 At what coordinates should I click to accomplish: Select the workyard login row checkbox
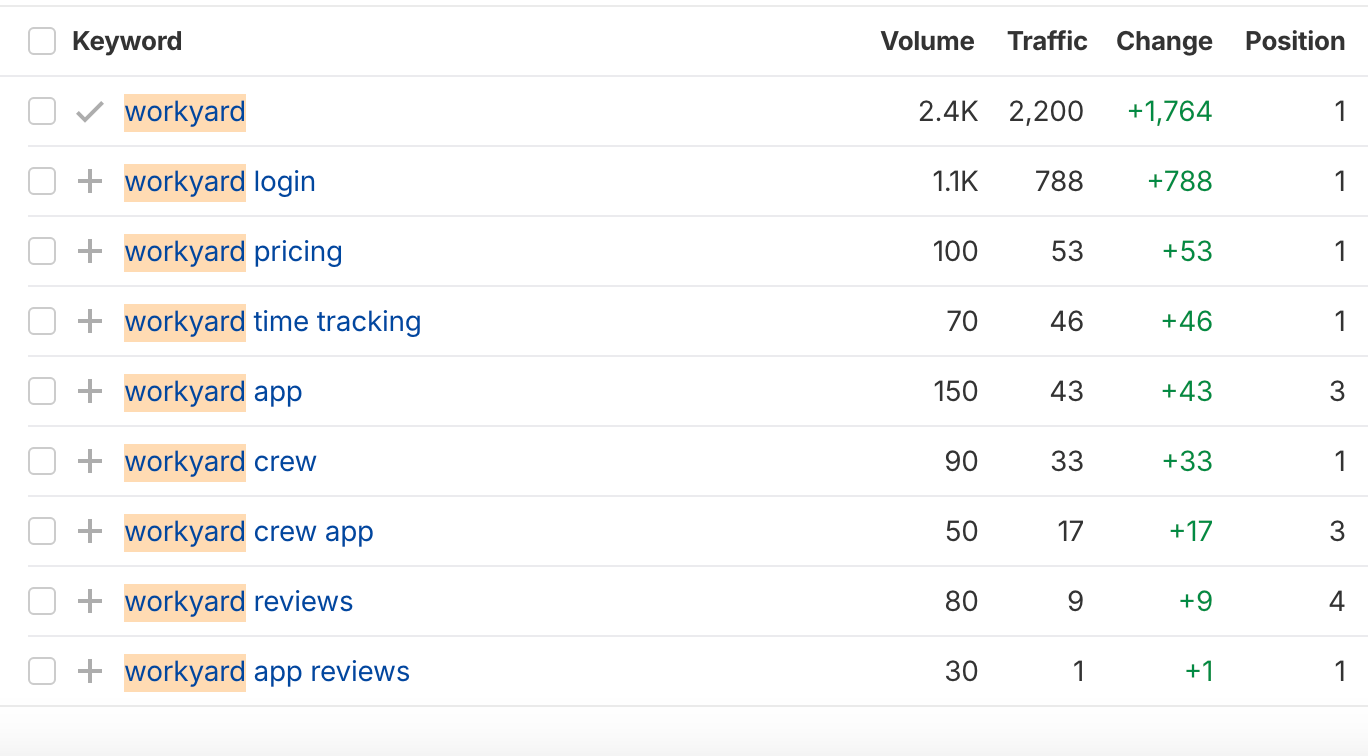42,182
